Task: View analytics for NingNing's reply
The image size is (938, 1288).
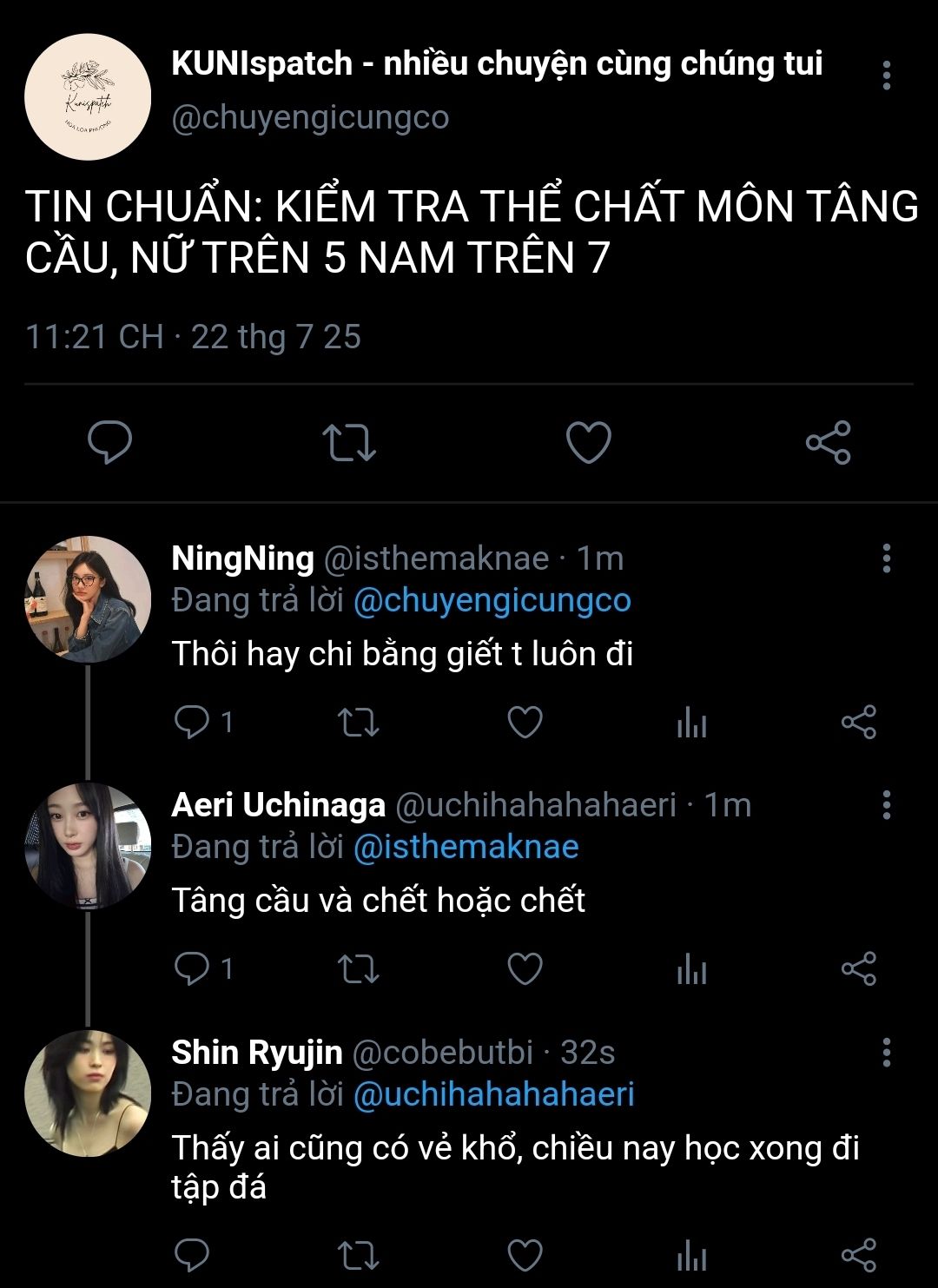Action: pos(691,723)
